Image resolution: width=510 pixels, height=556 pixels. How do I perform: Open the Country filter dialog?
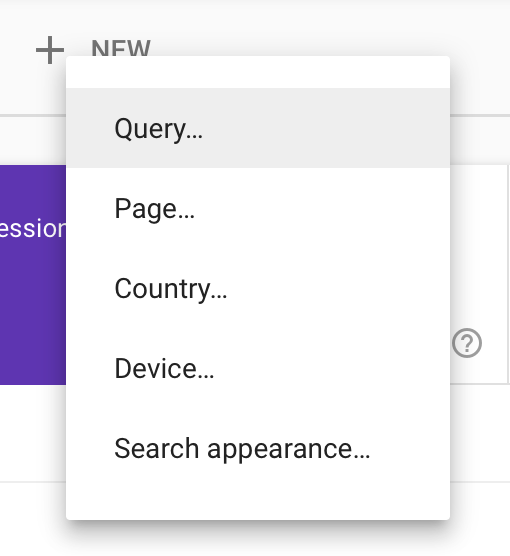coord(258,288)
